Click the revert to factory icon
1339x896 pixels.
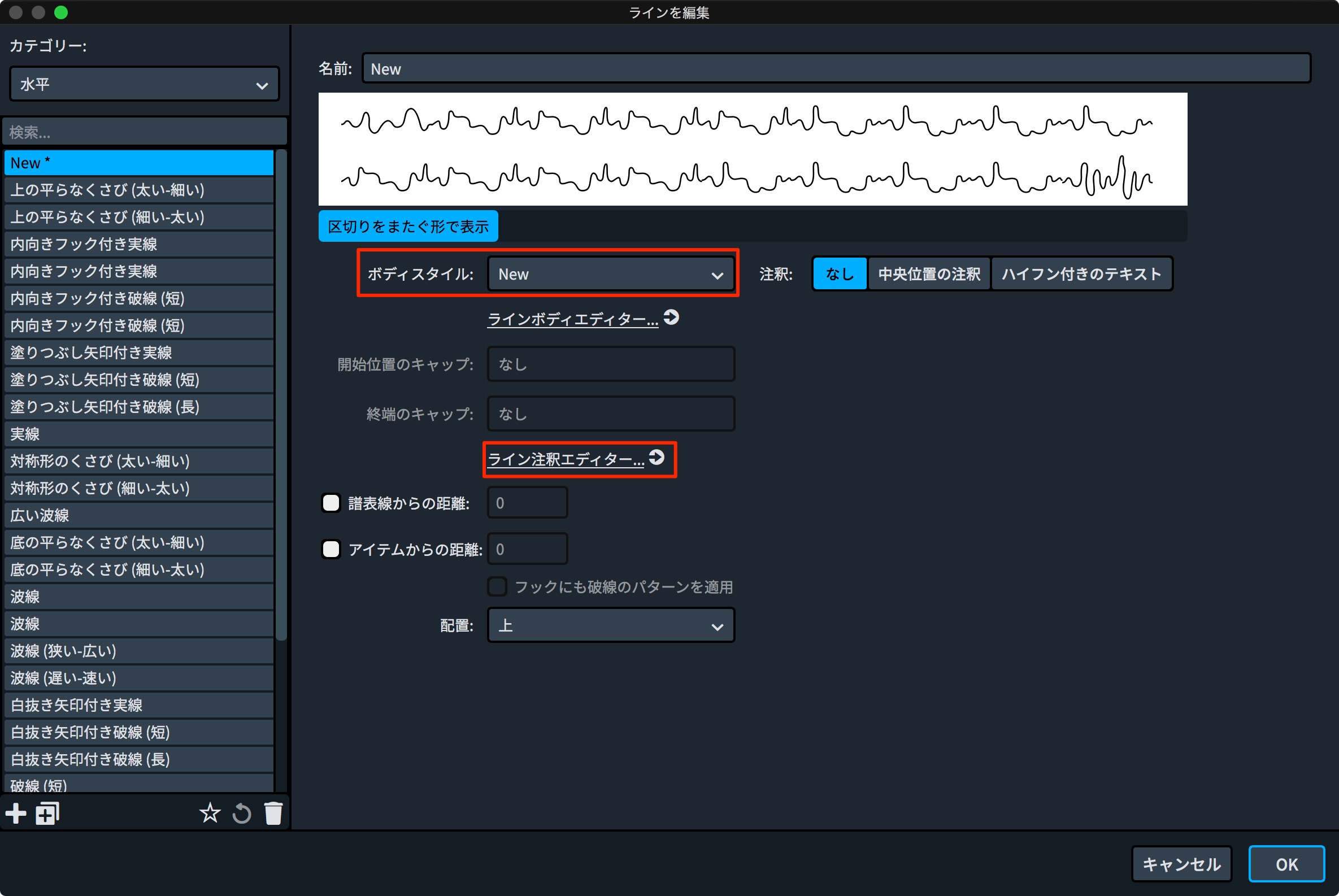[242, 813]
